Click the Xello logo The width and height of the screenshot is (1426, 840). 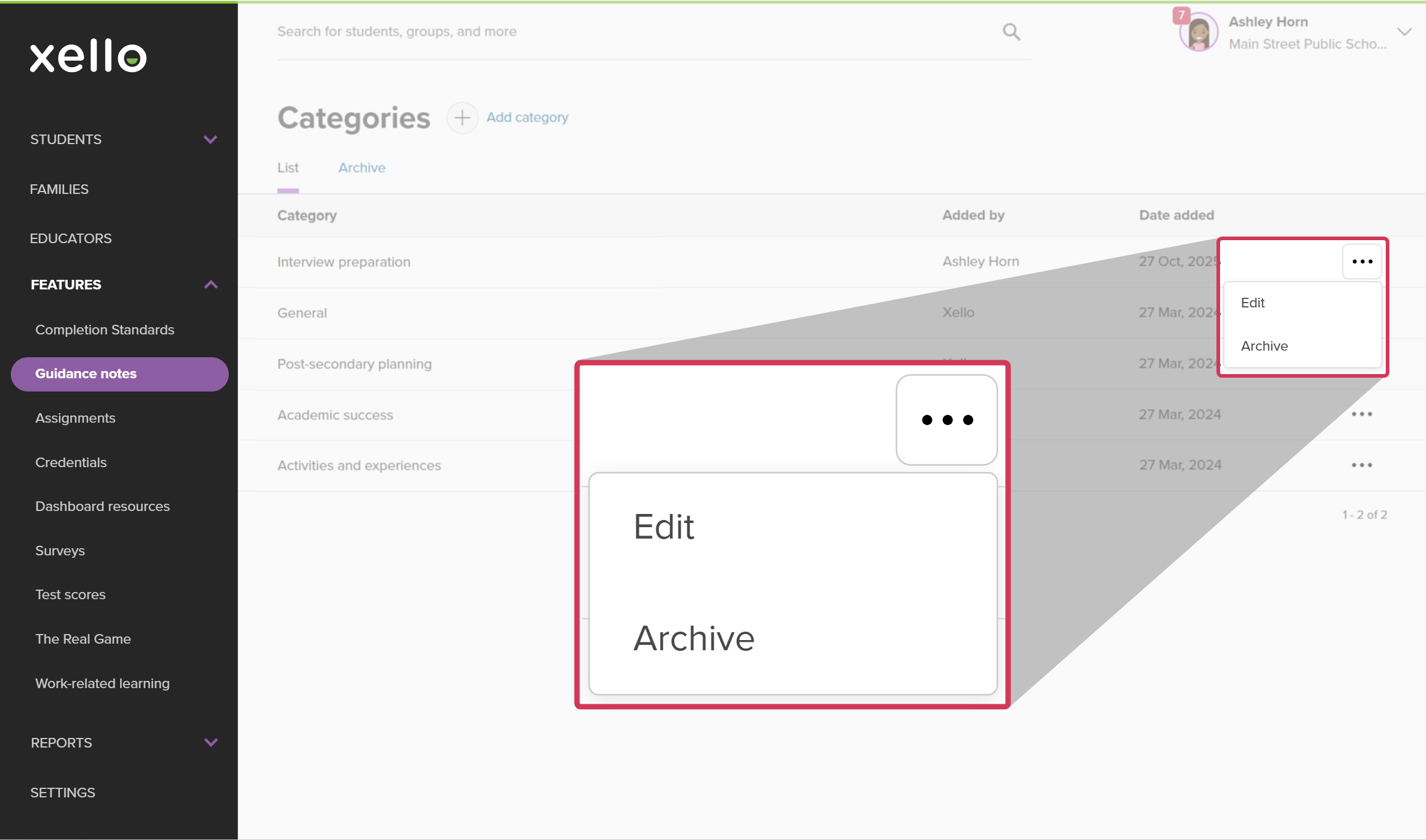pos(88,56)
